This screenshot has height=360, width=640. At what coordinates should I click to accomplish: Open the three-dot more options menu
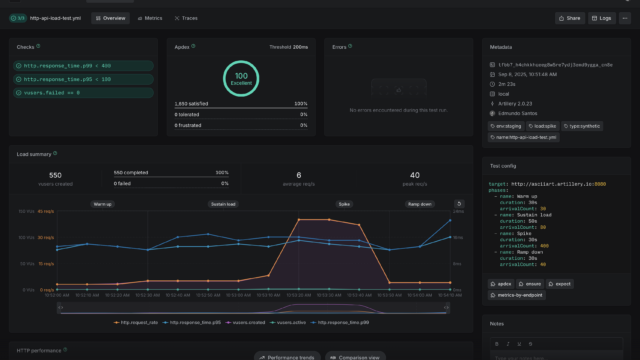coord(625,18)
